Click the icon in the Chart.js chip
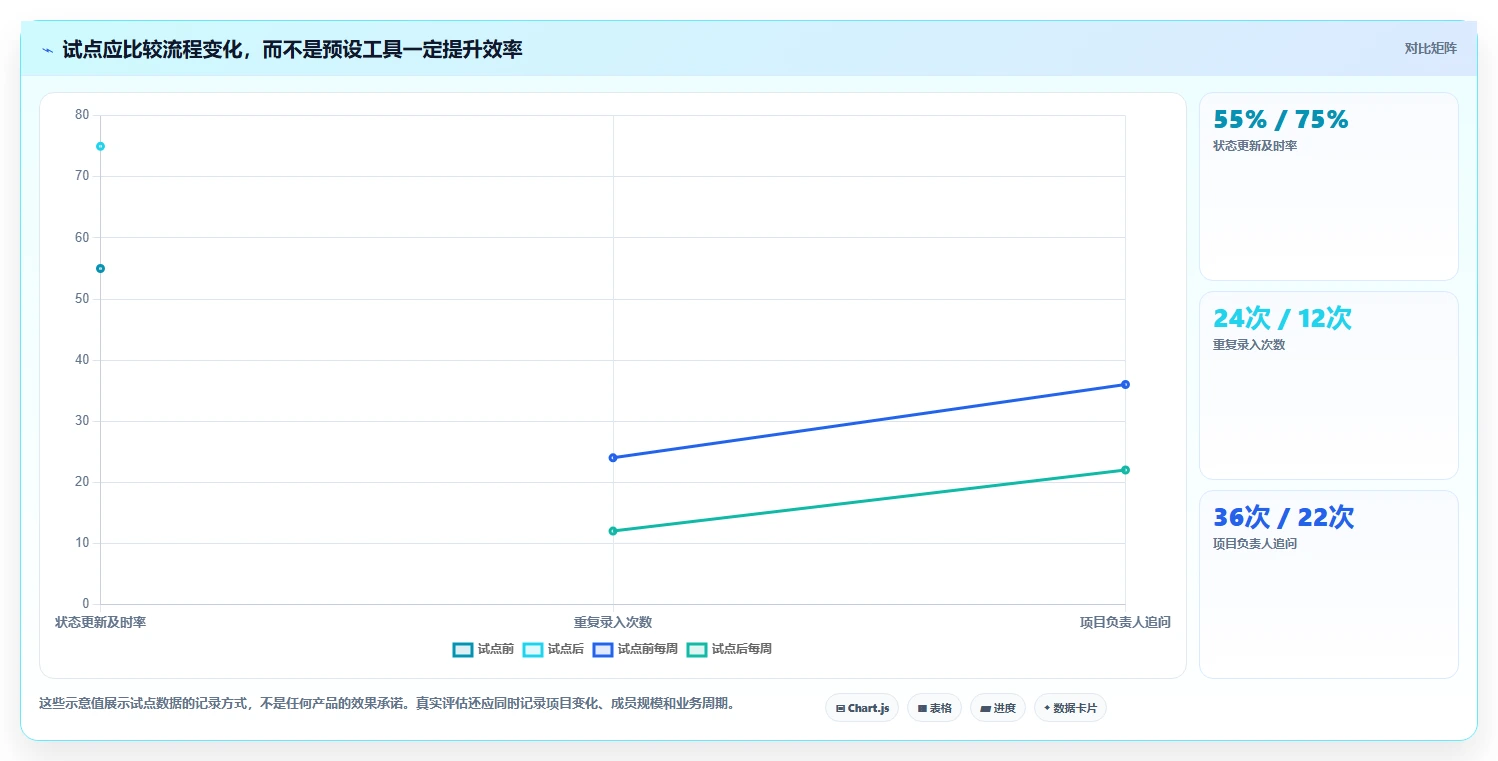Image resolution: width=1498 pixels, height=761 pixels. pos(840,708)
